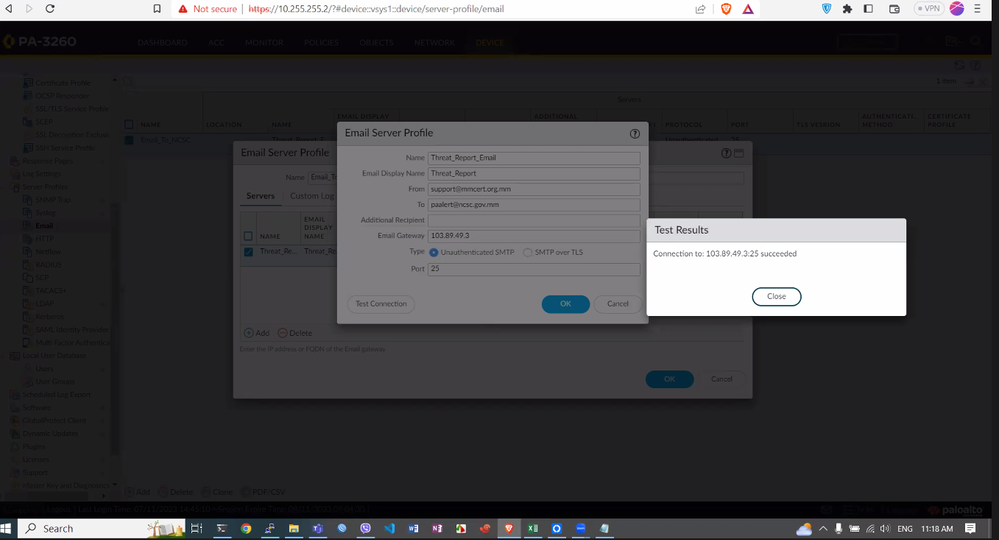Cancel the front Email Server Profile dialog

(617, 304)
